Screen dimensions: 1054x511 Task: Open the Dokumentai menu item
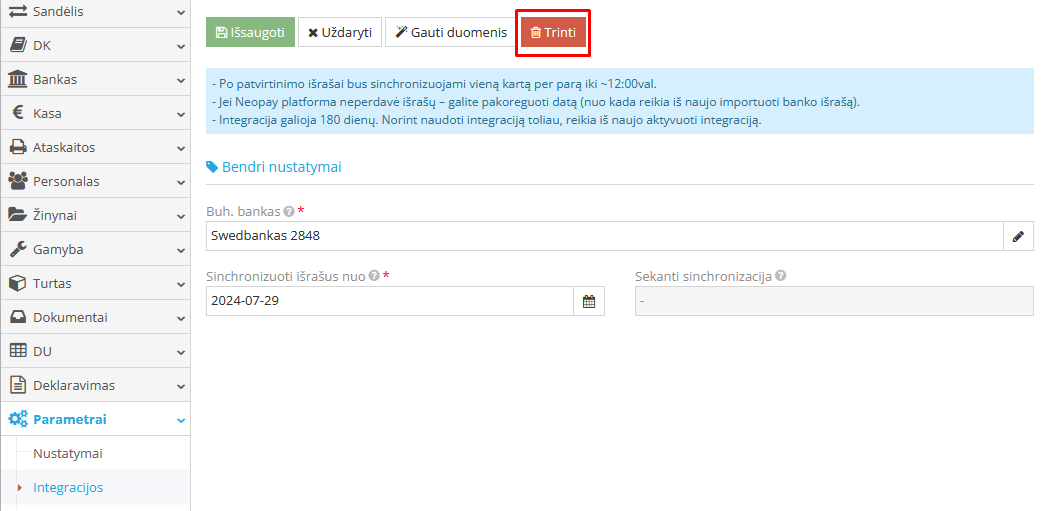(70, 317)
